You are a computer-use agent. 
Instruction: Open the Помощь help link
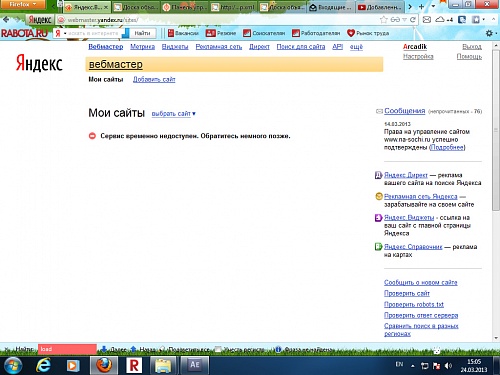pyautogui.click(x=469, y=56)
